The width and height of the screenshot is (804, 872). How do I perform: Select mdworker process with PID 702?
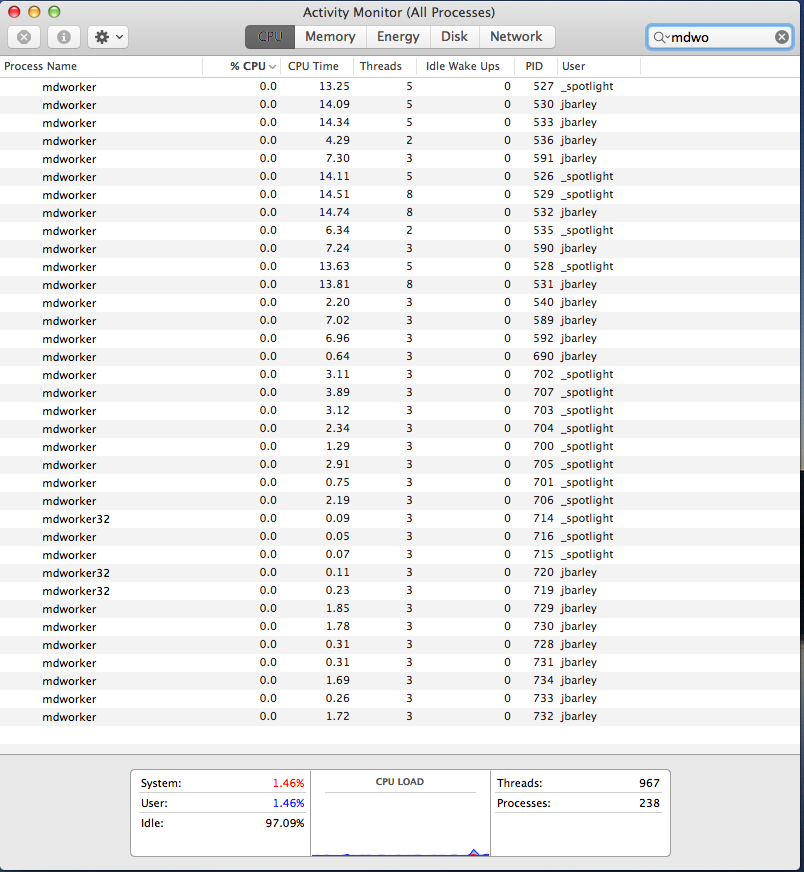tap(400, 374)
